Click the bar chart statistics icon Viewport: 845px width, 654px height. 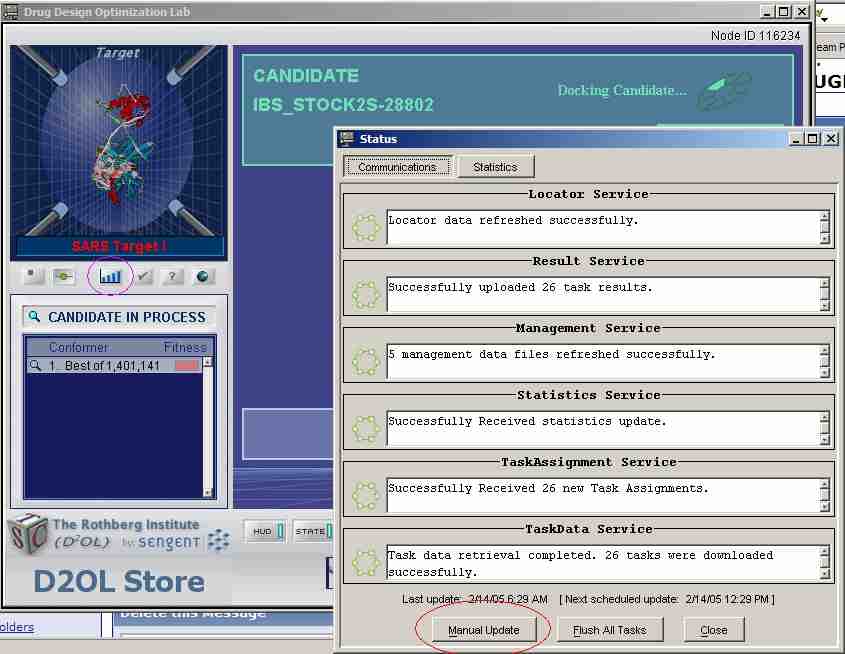110,277
